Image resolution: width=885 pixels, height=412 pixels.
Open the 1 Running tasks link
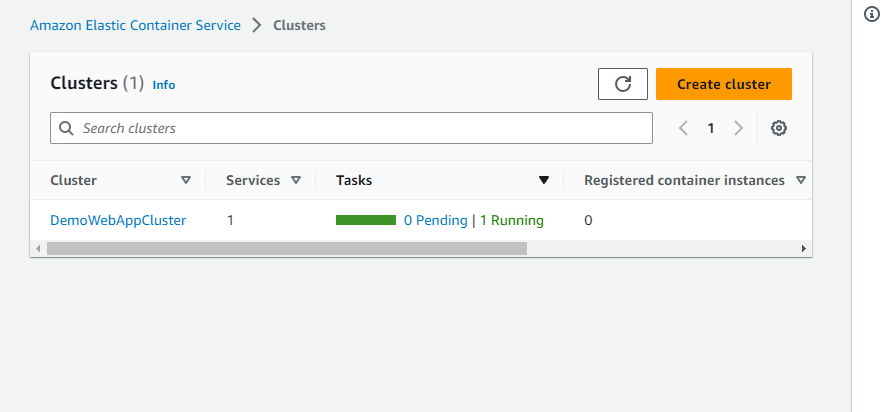512,220
